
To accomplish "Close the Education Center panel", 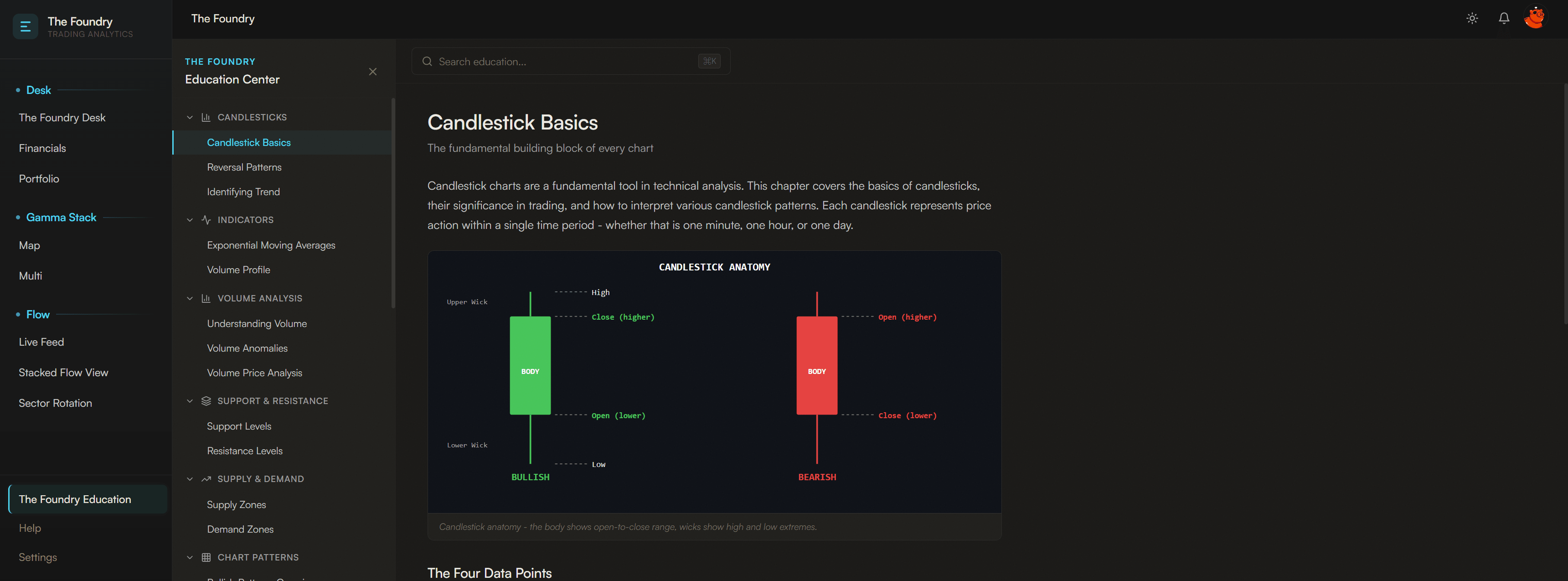I will [372, 72].
